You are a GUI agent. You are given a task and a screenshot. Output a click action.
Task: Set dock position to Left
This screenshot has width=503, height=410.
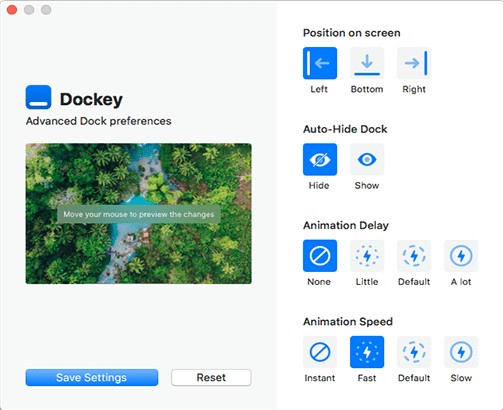click(x=320, y=63)
